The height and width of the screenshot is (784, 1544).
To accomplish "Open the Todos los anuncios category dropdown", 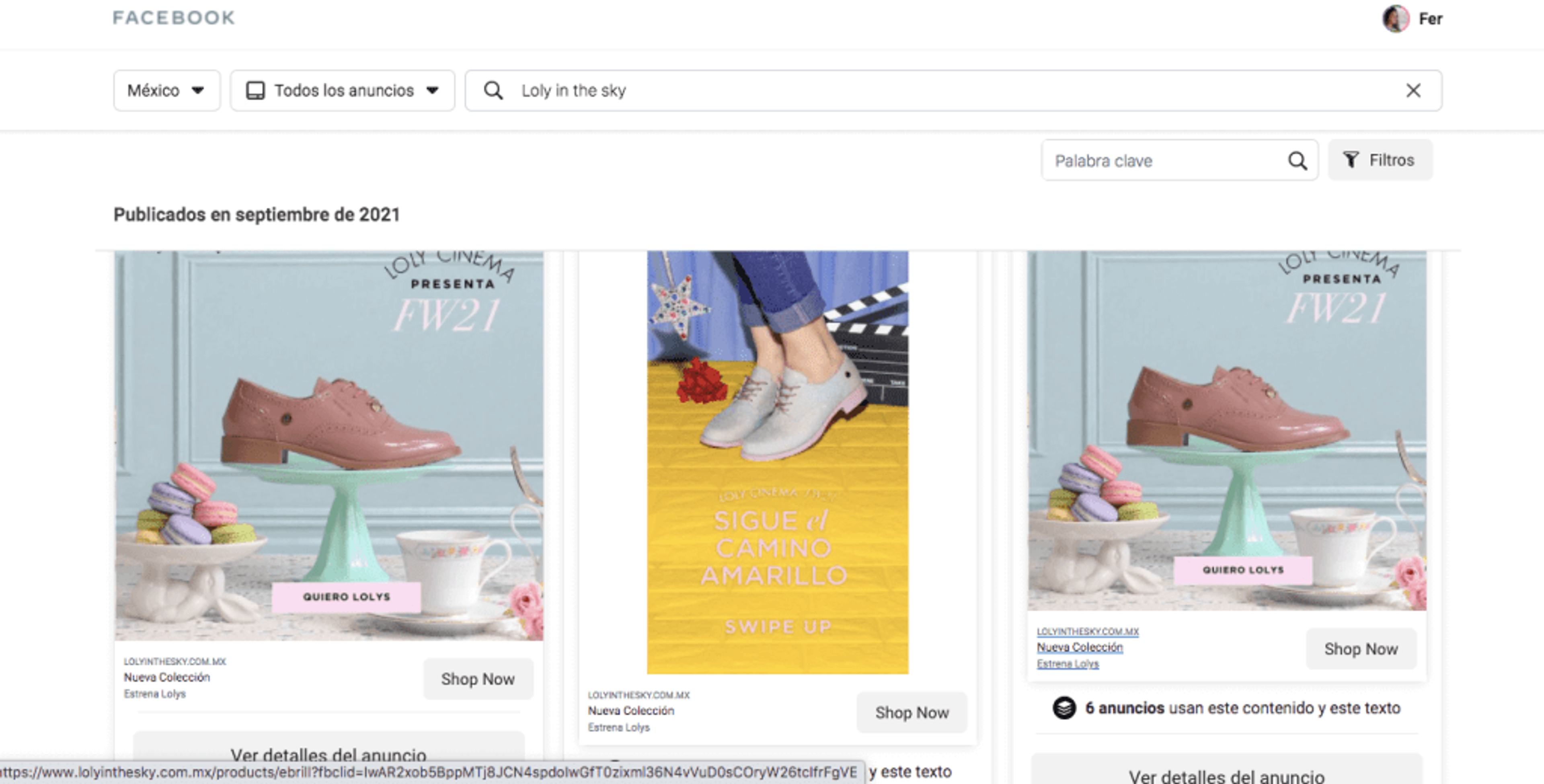I will click(x=342, y=90).
